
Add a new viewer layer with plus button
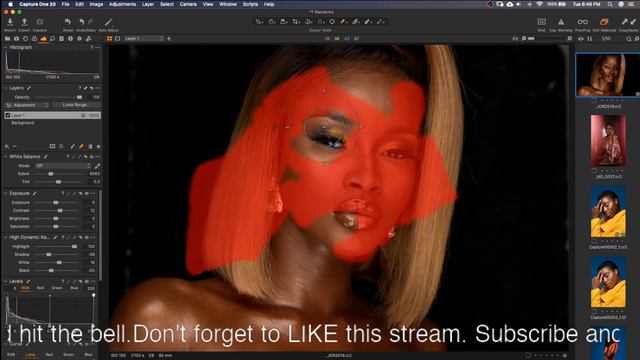tap(169, 39)
